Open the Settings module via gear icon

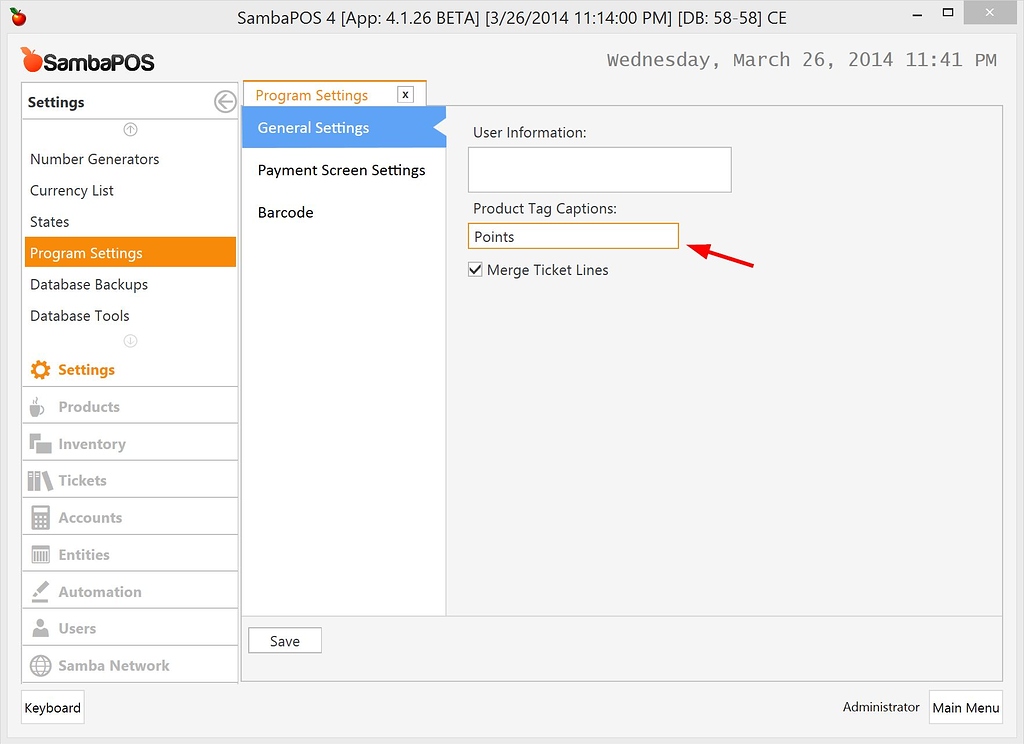(x=40, y=369)
